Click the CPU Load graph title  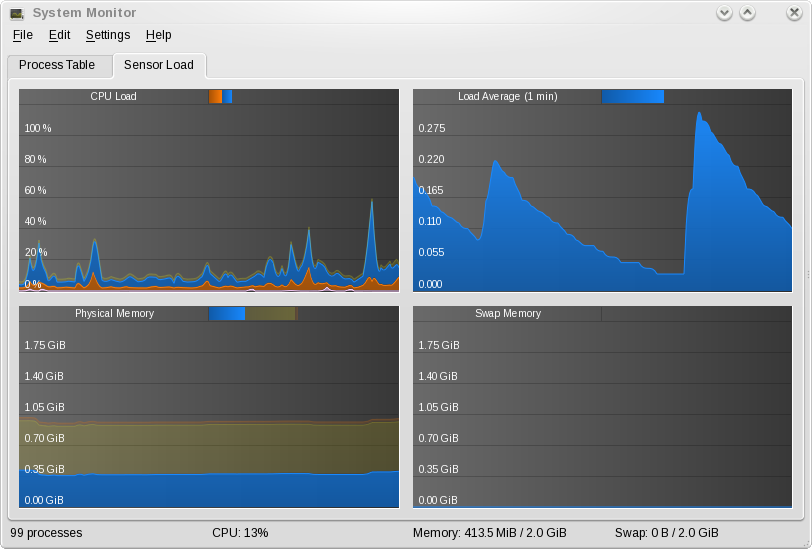(113, 97)
